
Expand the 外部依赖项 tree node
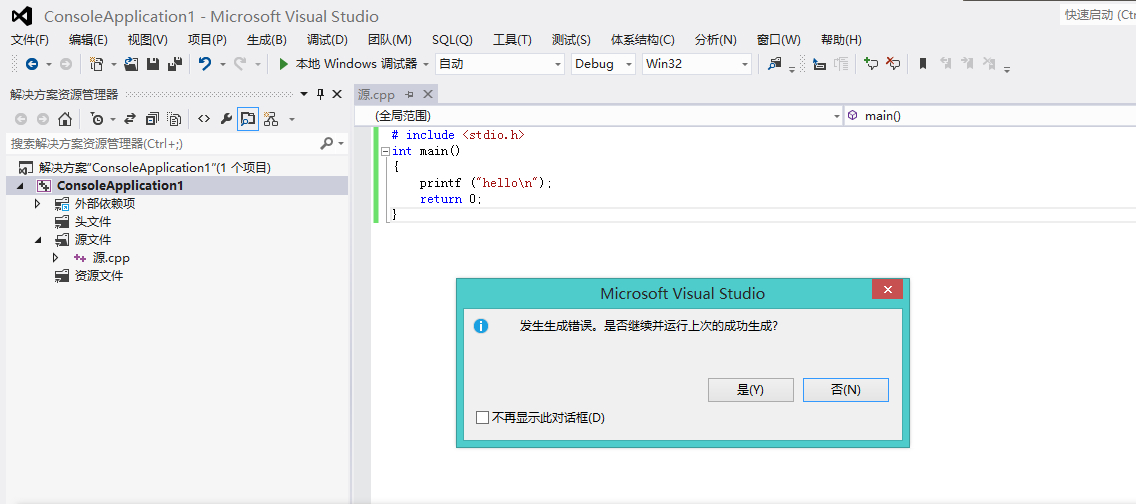click(38, 203)
